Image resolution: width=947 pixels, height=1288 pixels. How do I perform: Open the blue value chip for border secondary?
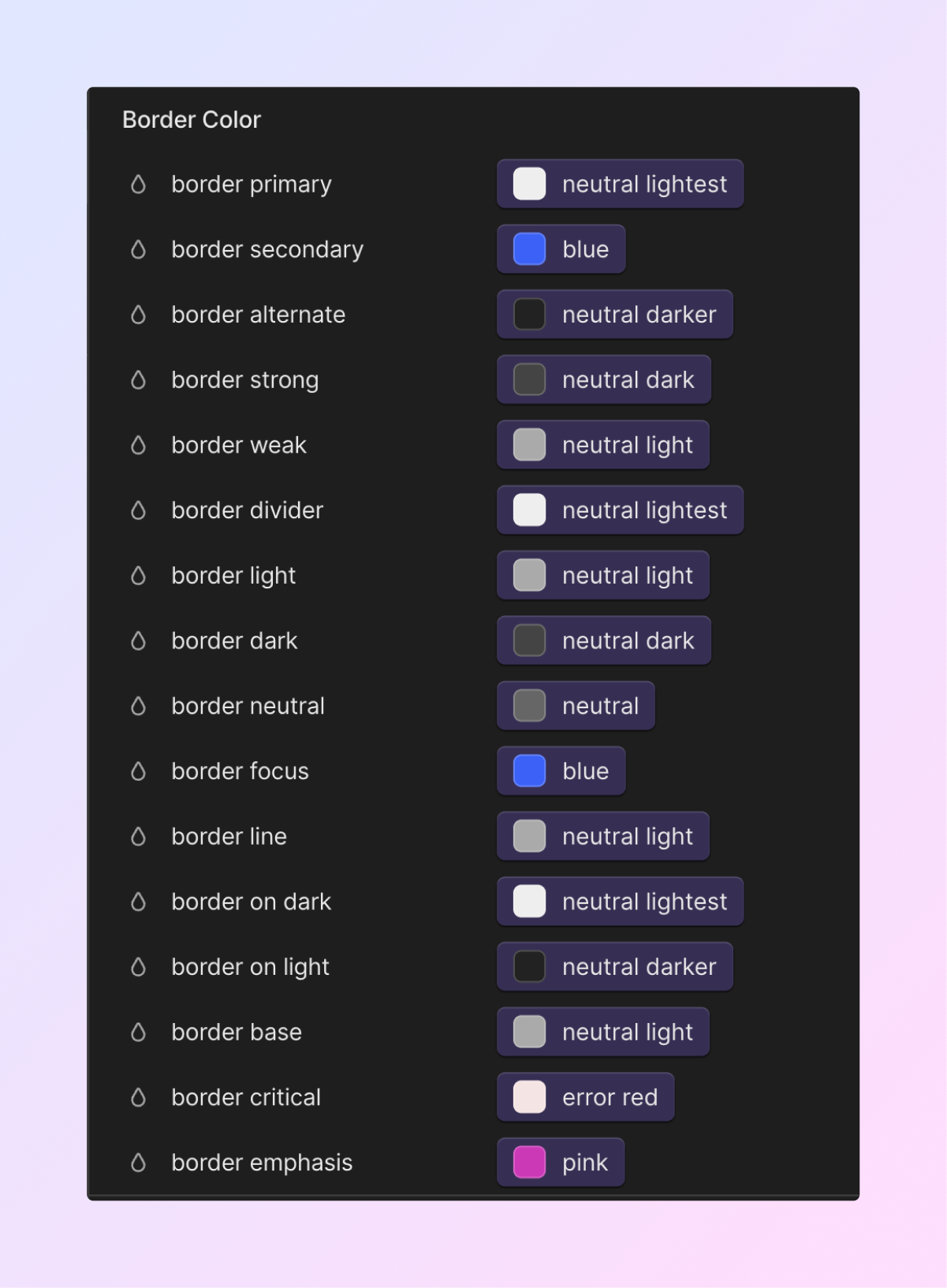pyautogui.click(x=561, y=249)
